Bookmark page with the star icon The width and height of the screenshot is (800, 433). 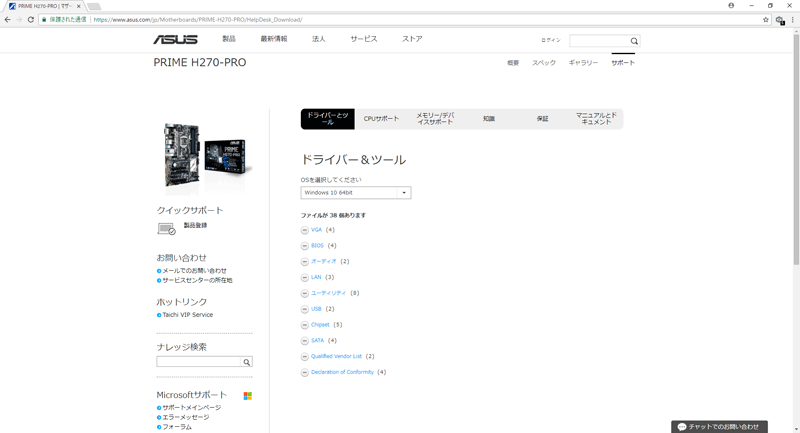765,20
